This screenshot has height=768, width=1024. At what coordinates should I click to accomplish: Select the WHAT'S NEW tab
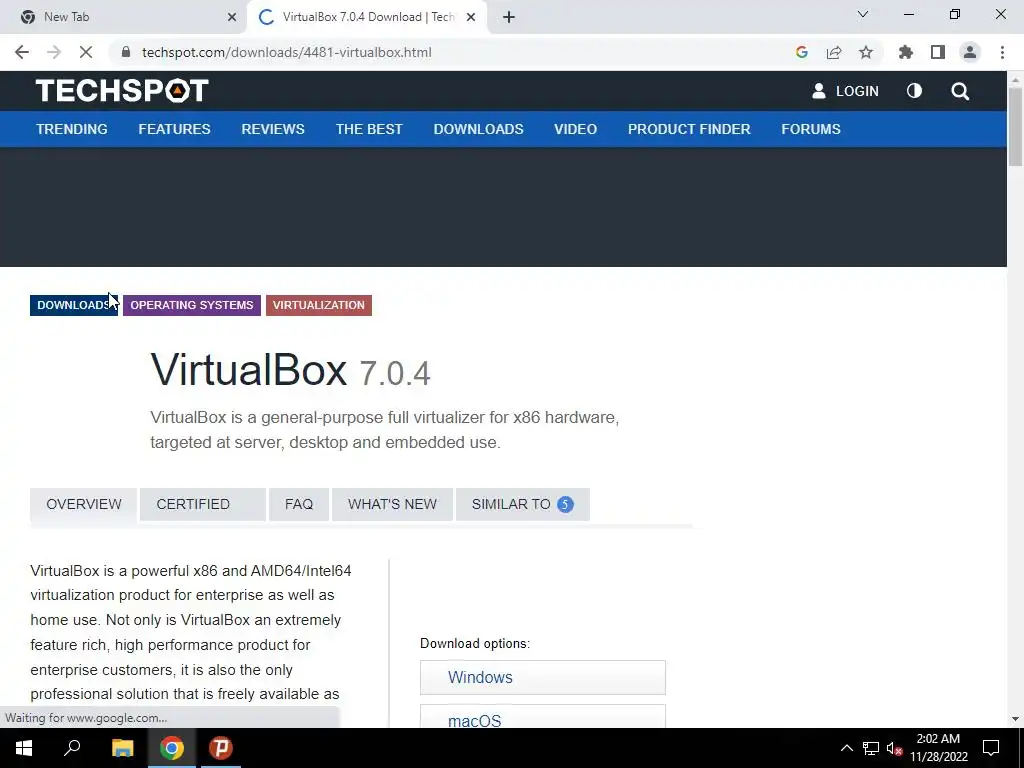[392, 504]
